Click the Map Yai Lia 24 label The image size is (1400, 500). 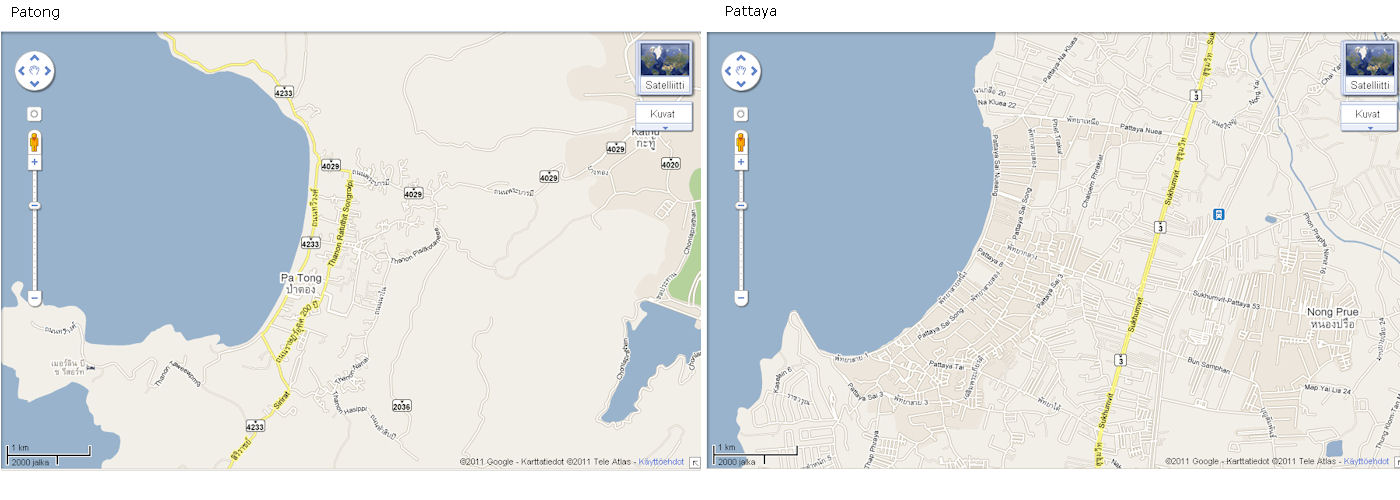coord(1326,389)
